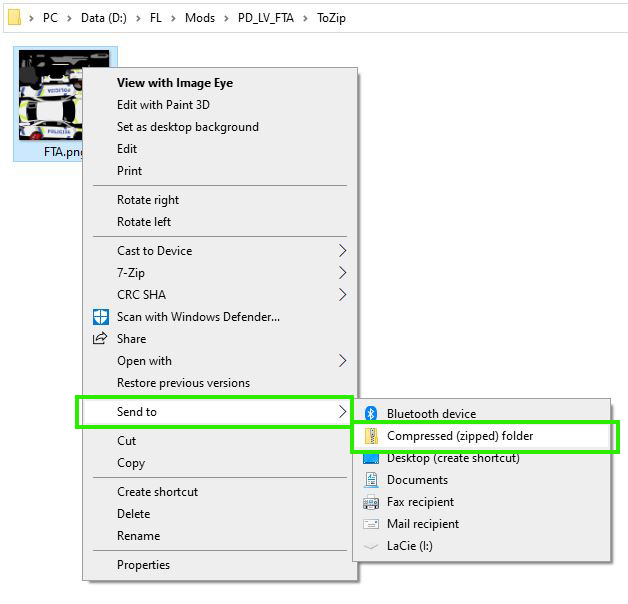Screen dimensions: 628x604
Task: Expand the CRC SHA submenu arrow
Action: point(342,295)
